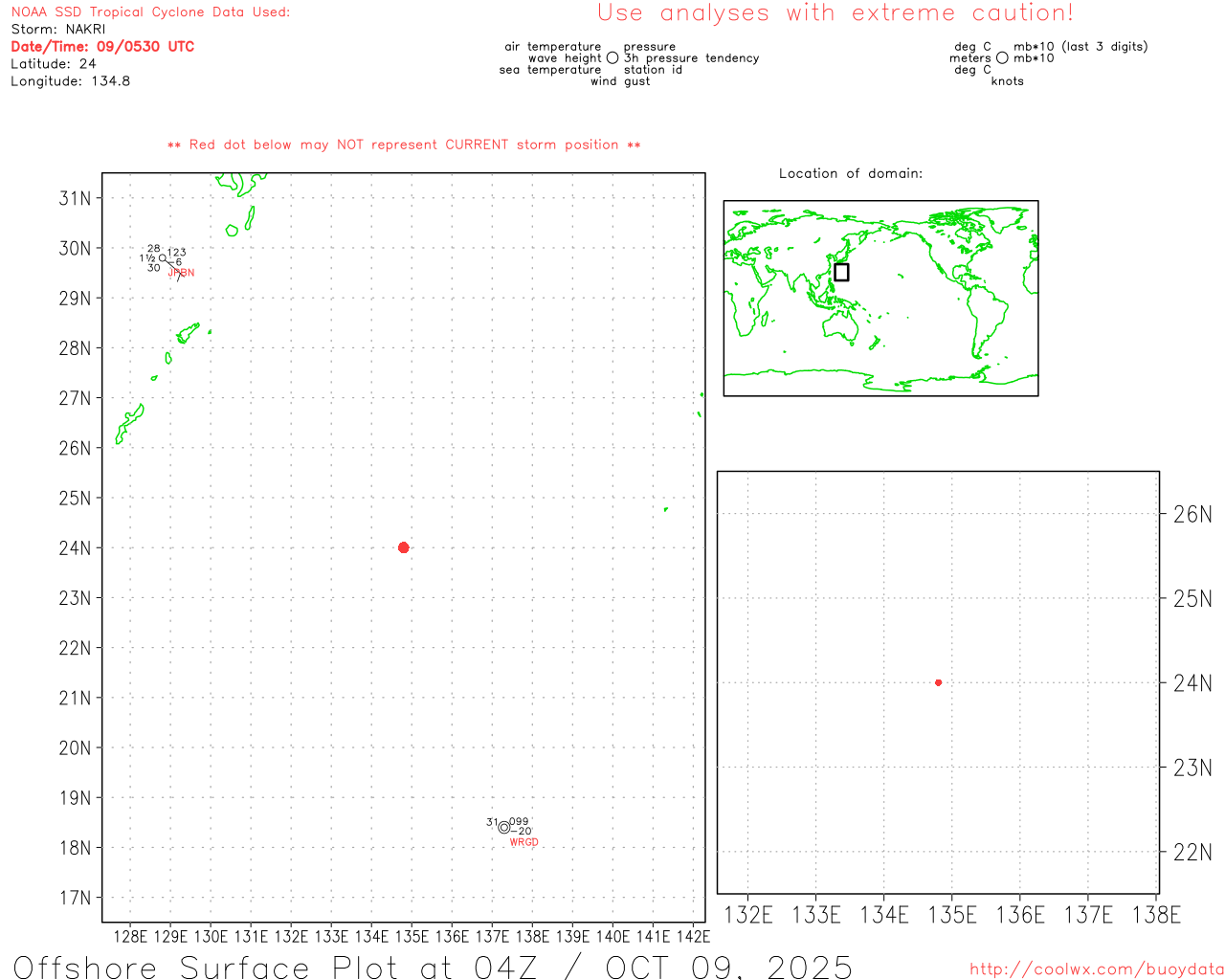Click the red storm dot on main map

click(403, 547)
